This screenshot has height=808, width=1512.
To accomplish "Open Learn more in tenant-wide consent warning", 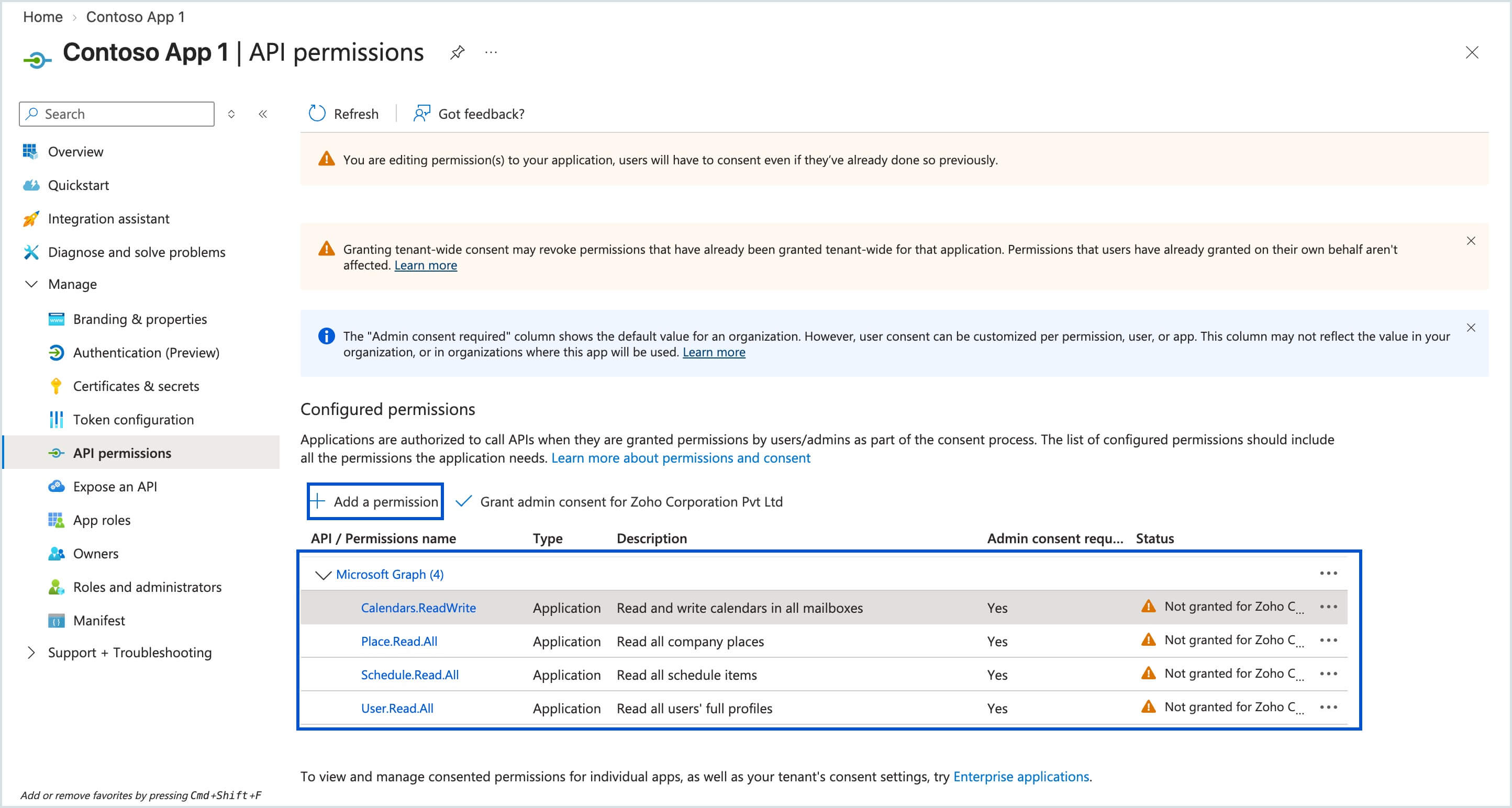I will 426,265.
